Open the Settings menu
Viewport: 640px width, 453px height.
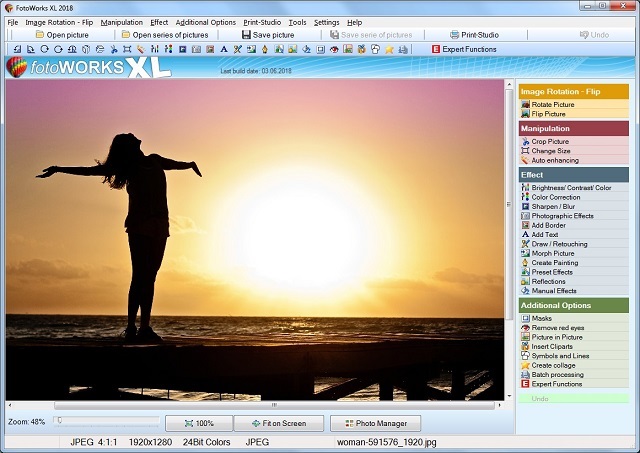[x=327, y=22]
